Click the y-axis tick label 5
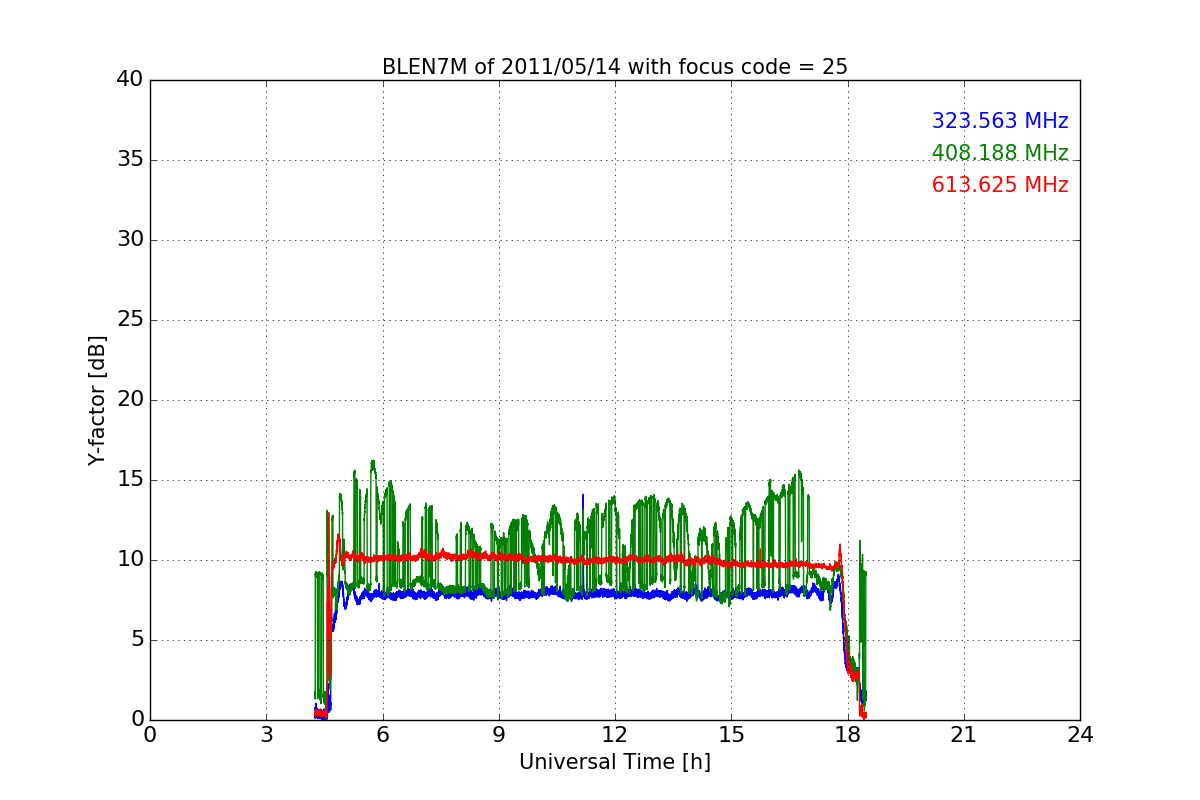 click(x=136, y=640)
